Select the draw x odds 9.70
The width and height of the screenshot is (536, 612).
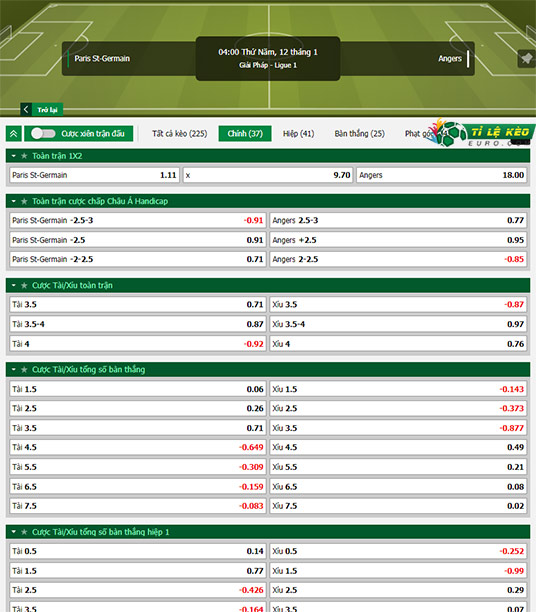[x=268, y=175]
